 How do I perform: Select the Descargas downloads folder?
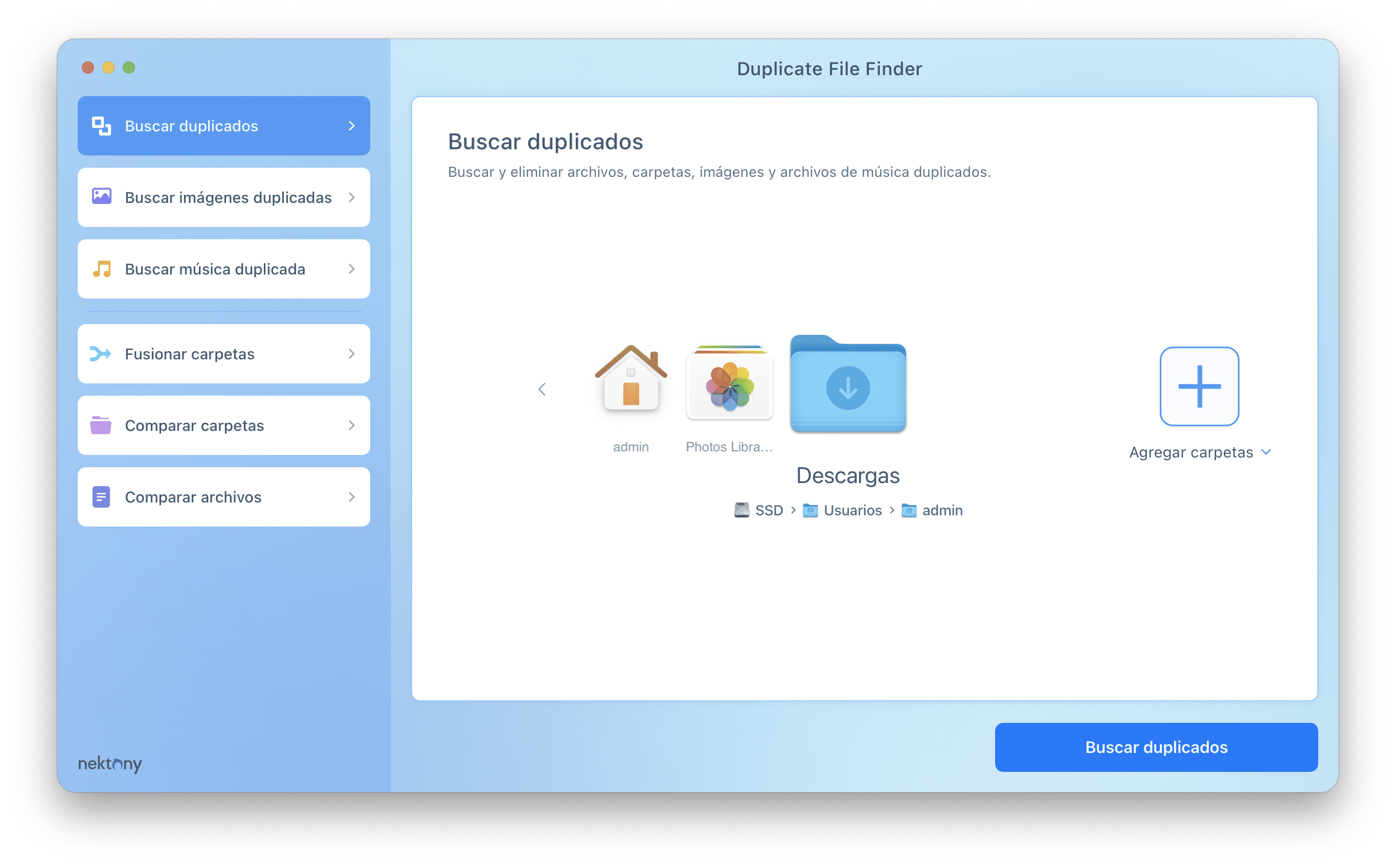click(x=848, y=383)
